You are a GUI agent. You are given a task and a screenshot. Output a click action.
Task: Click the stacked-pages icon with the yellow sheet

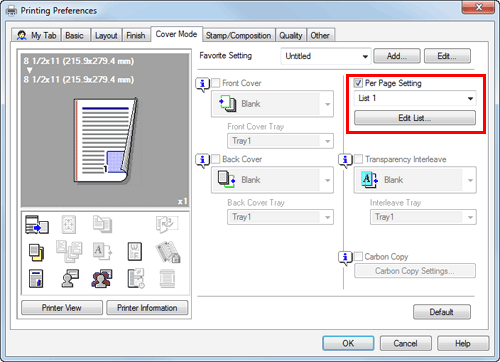[36, 252]
